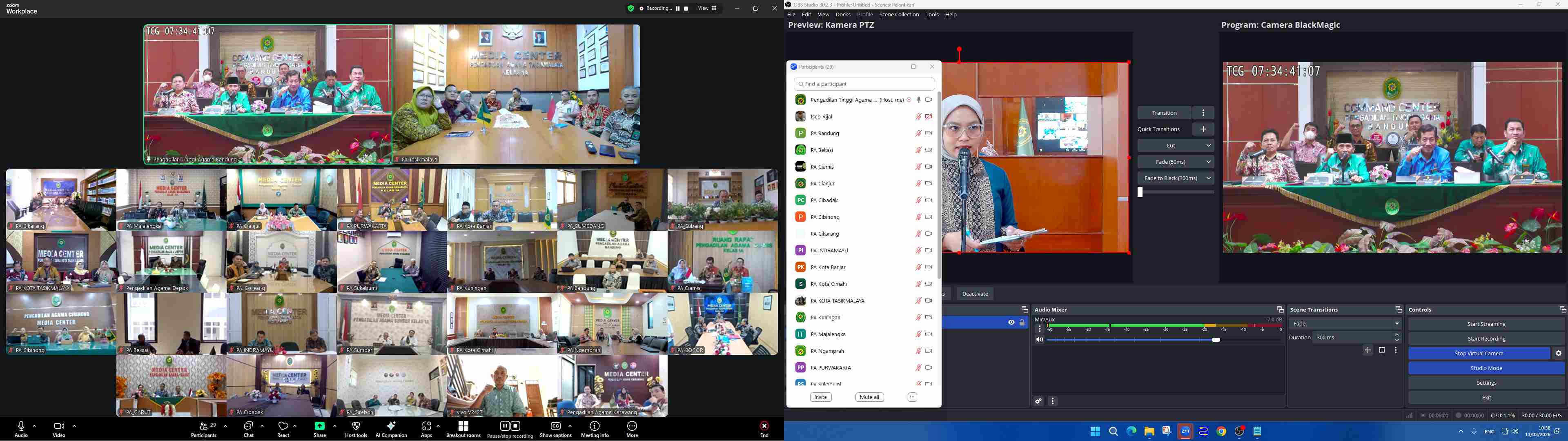
Task: Open Scene Collection menu
Action: tap(898, 15)
